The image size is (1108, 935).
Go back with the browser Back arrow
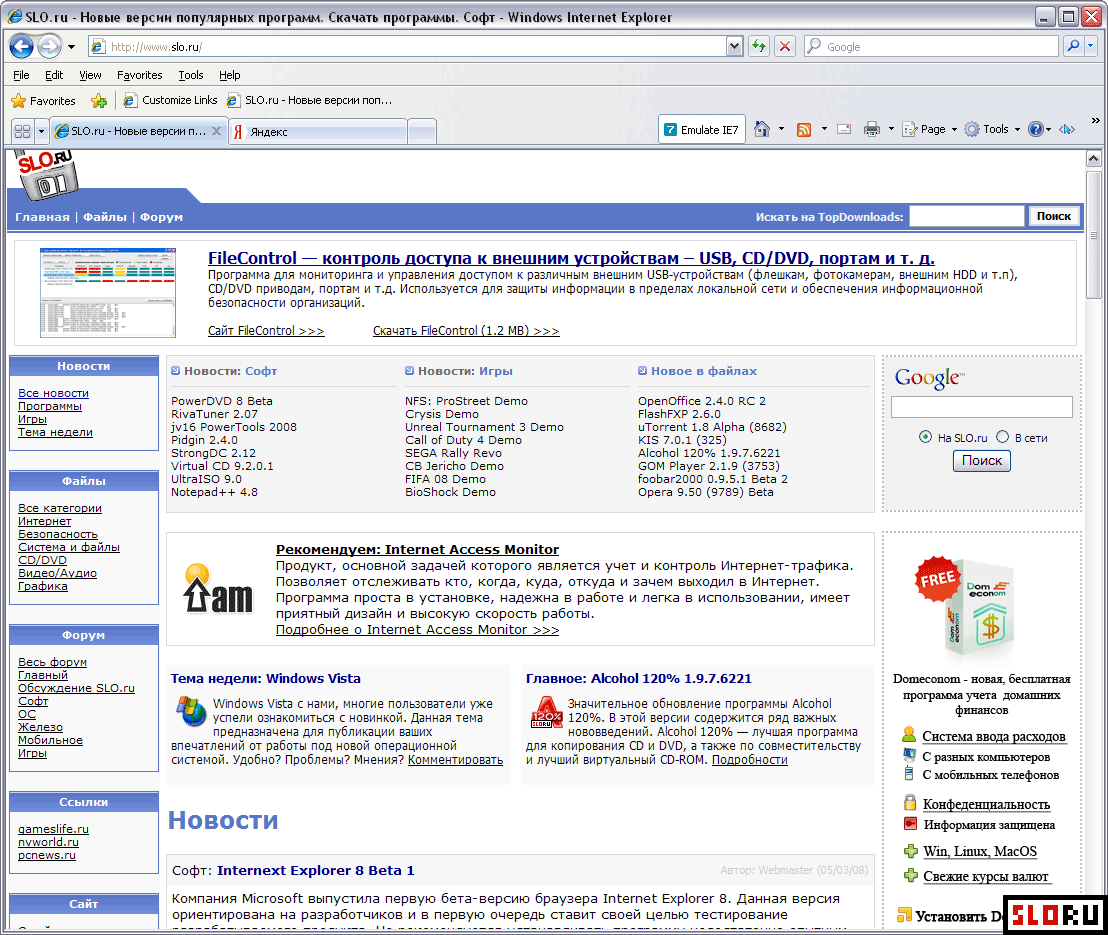click(x=21, y=47)
